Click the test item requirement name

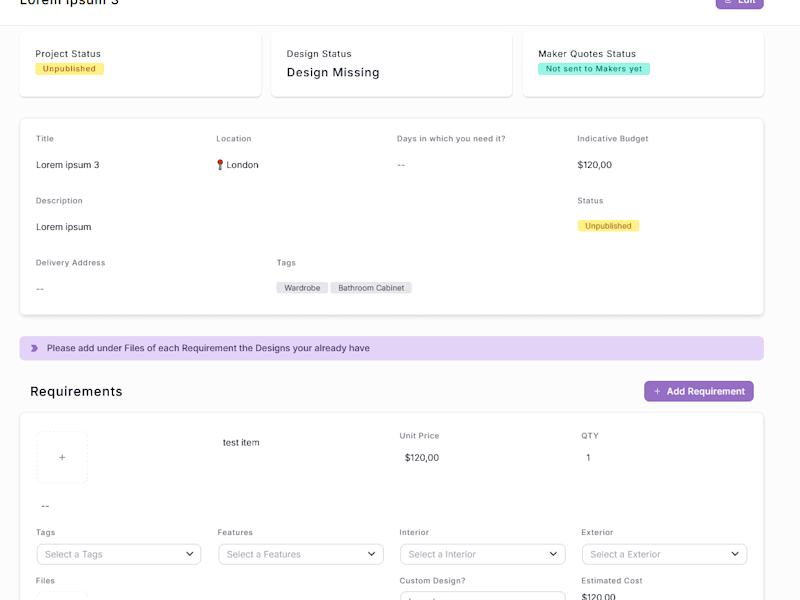pos(241,443)
